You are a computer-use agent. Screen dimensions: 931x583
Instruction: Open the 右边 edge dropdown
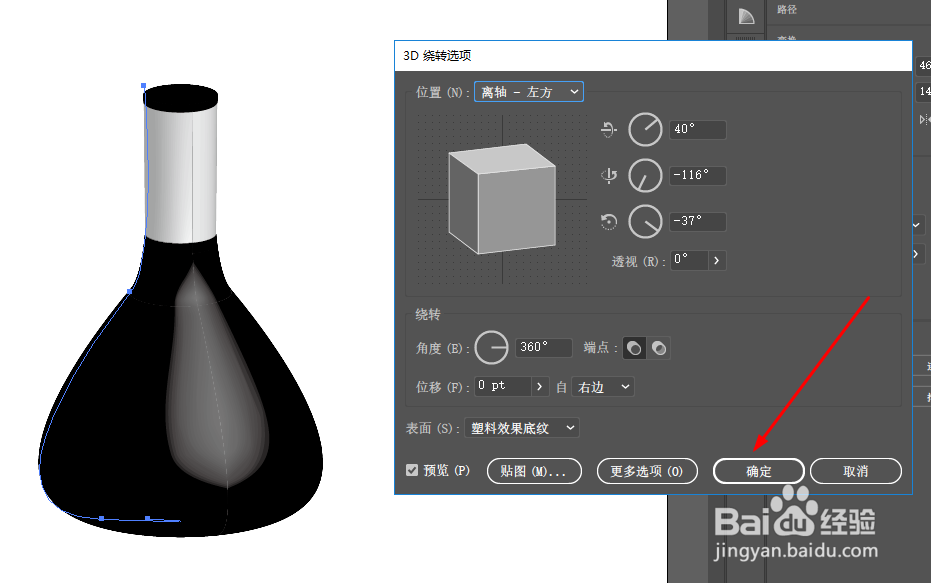(x=603, y=387)
